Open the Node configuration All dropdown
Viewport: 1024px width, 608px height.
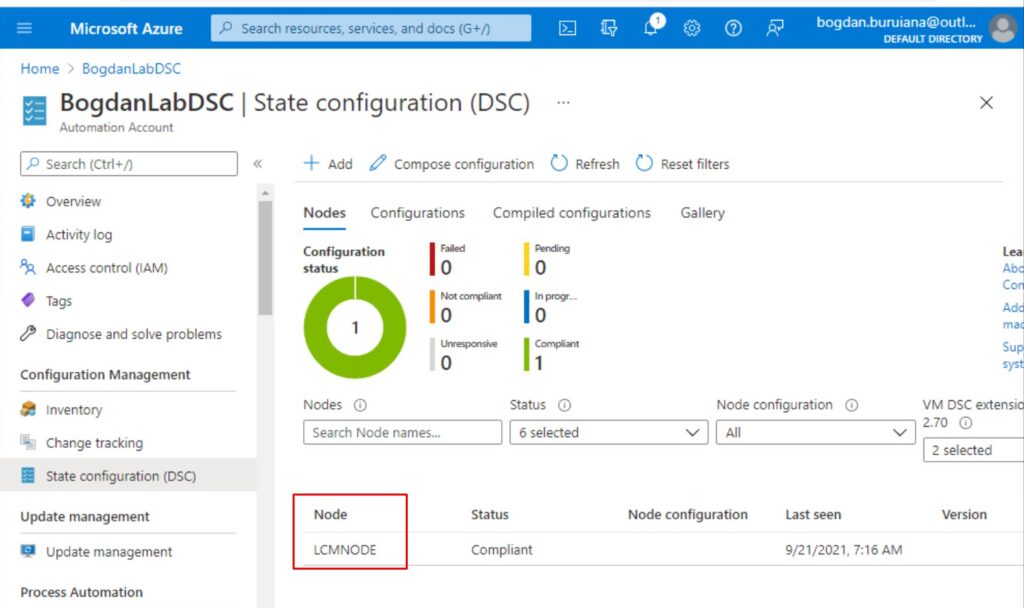click(815, 432)
